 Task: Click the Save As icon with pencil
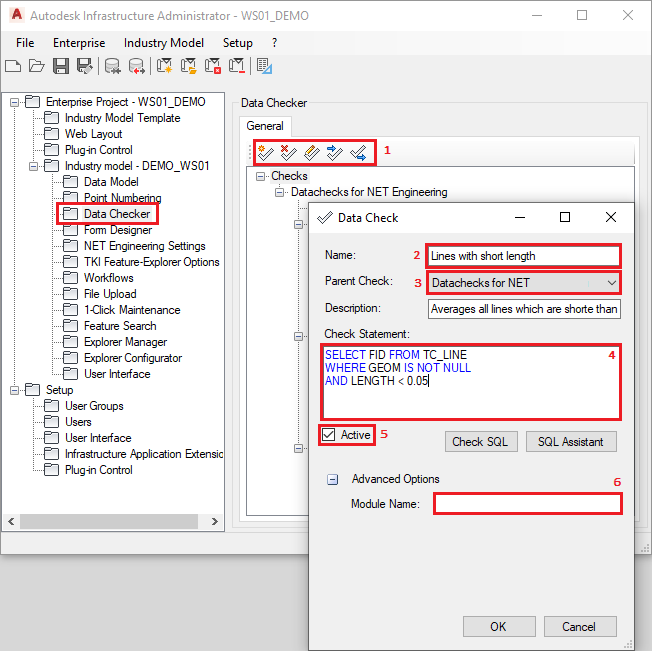tap(85, 66)
